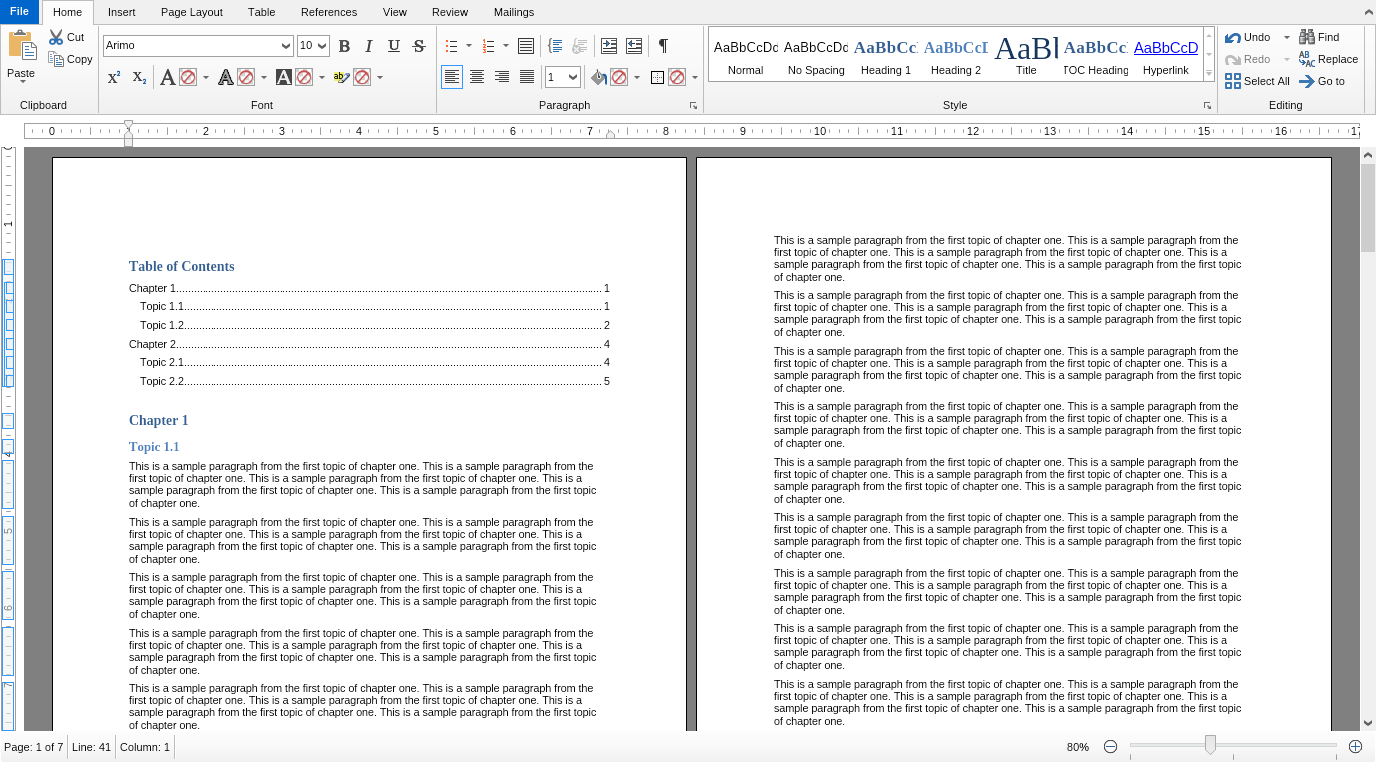The height and width of the screenshot is (765, 1378).
Task: Toggle strikethrough formatting
Action: tap(419, 46)
